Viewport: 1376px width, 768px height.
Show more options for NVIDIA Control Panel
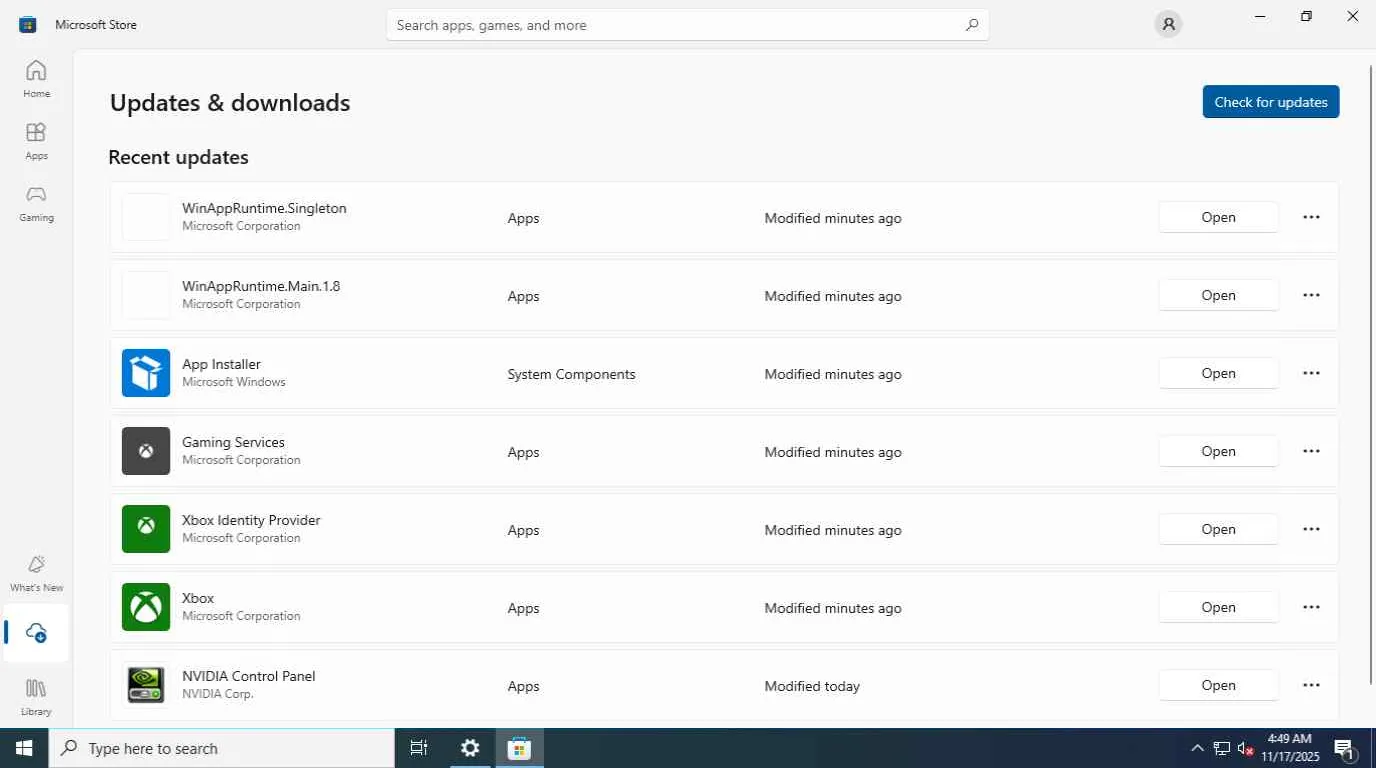click(x=1311, y=685)
